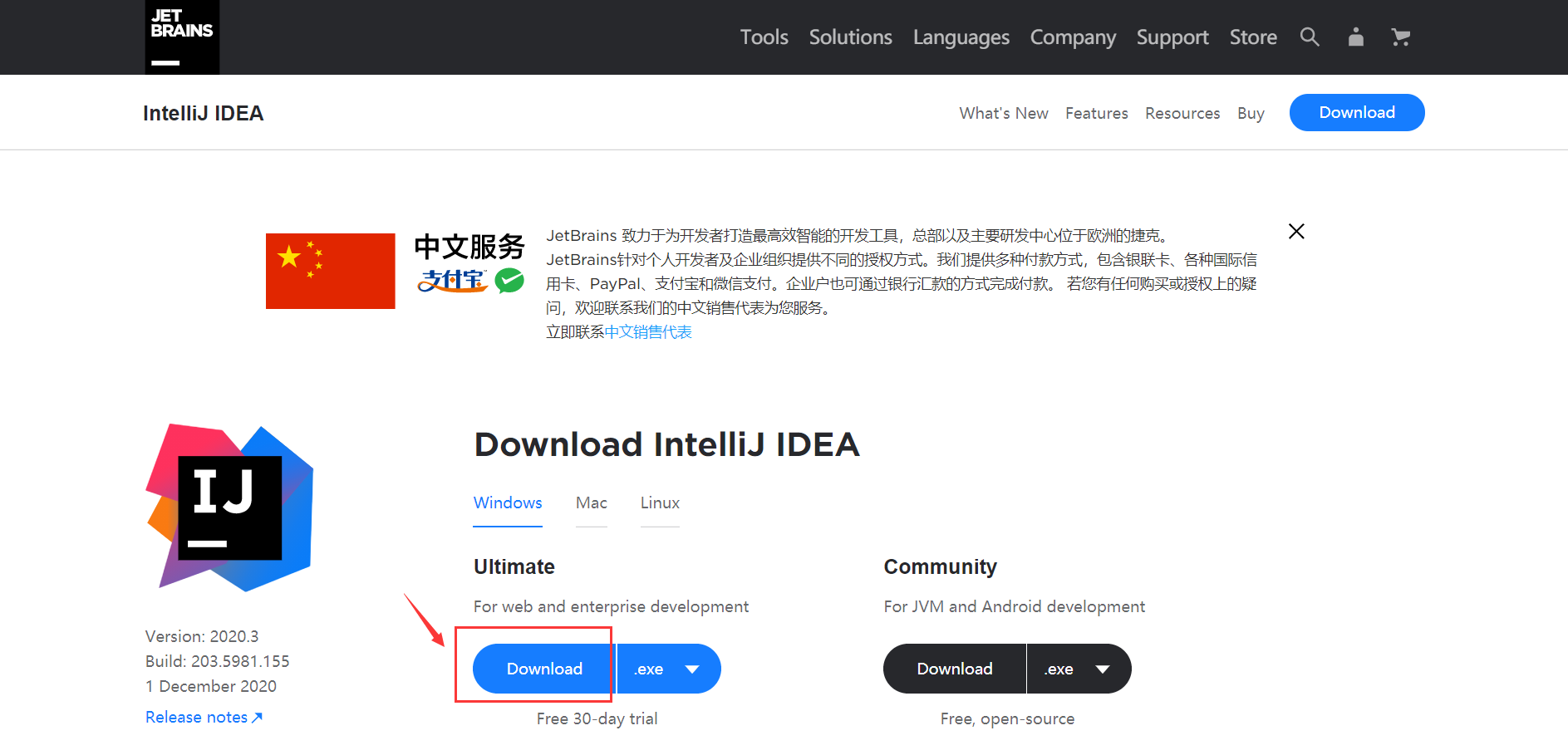The image size is (1568, 755).
Task: Close the Chinese service banner
Action: pyautogui.click(x=1296, y=231)
